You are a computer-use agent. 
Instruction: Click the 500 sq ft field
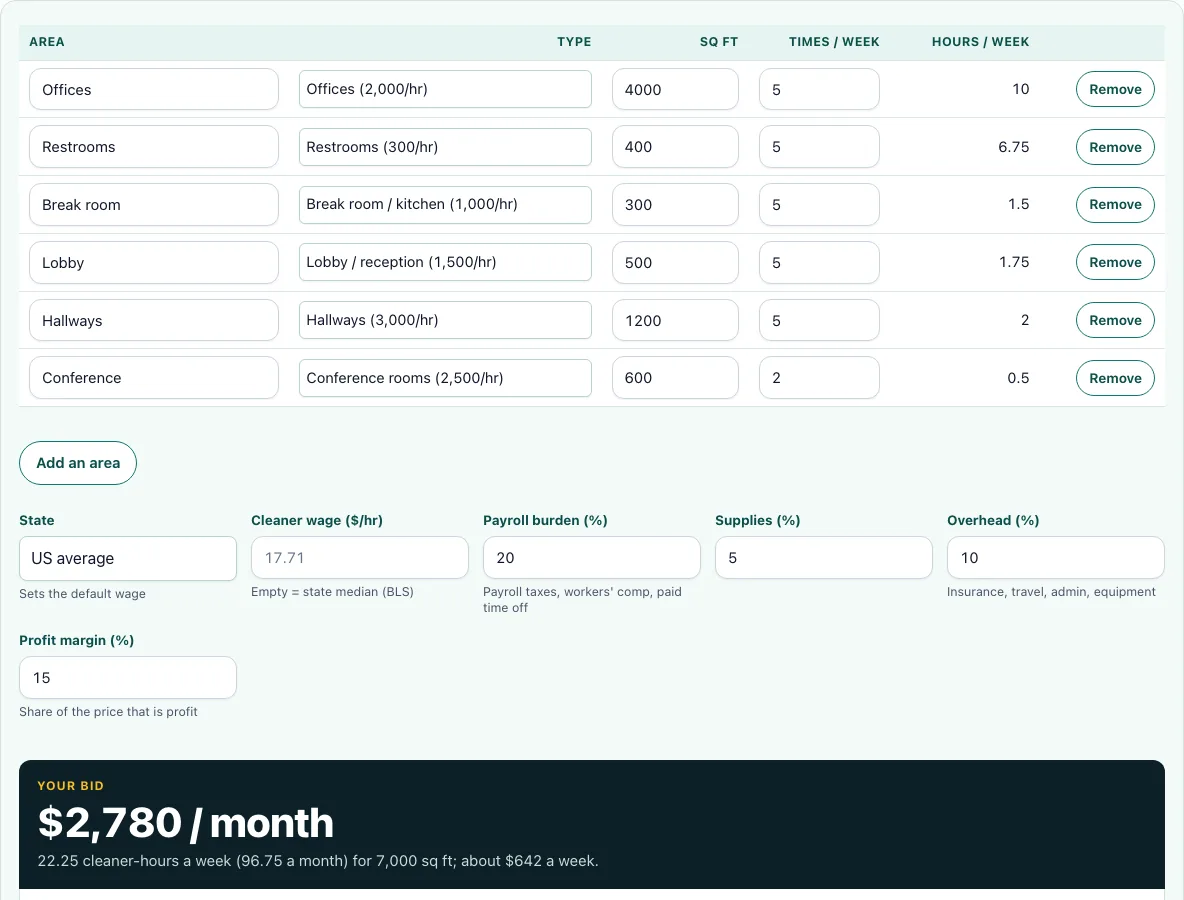pos(675,262)
